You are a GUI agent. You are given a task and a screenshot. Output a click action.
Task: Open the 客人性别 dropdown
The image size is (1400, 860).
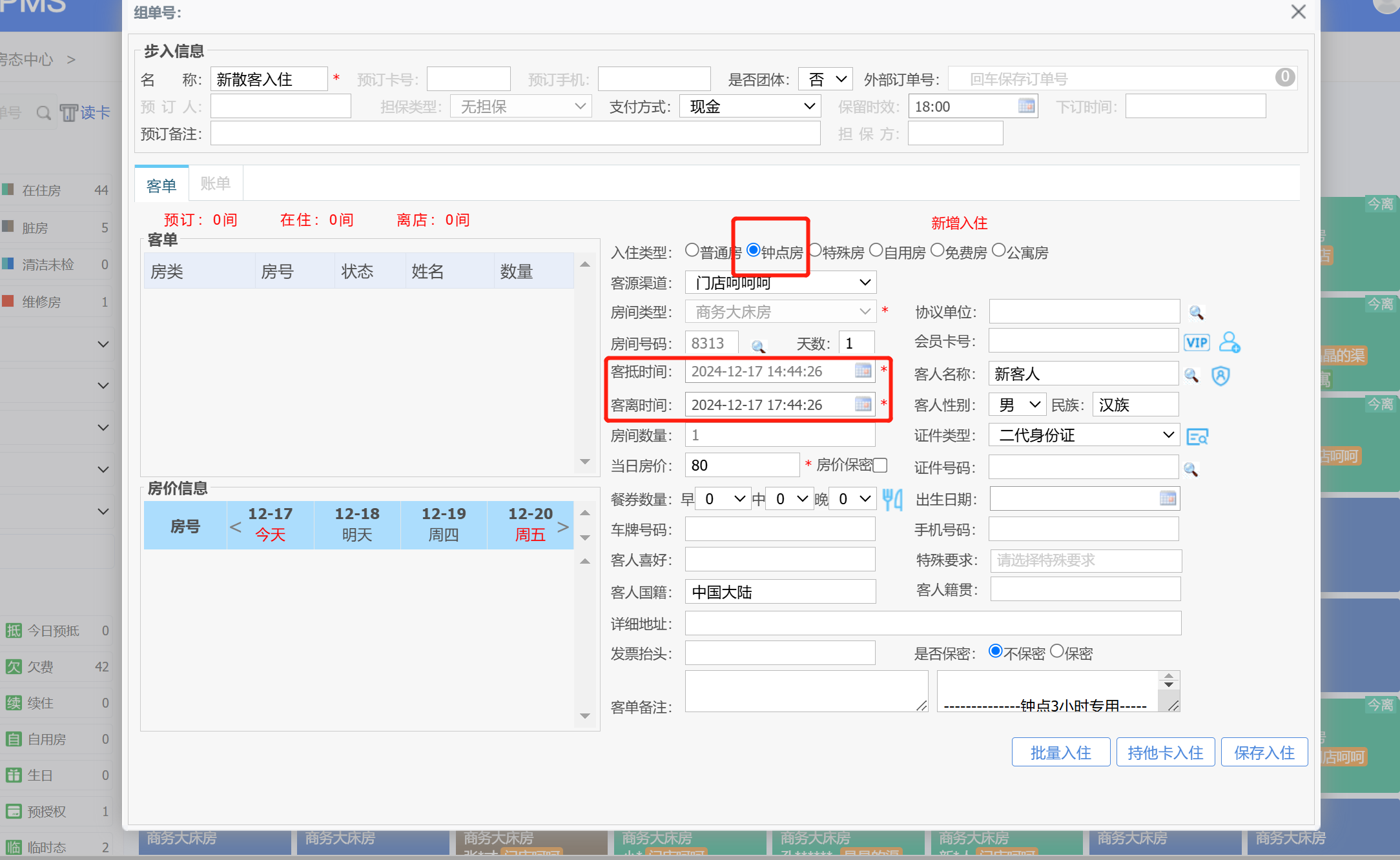(1018, 405)
